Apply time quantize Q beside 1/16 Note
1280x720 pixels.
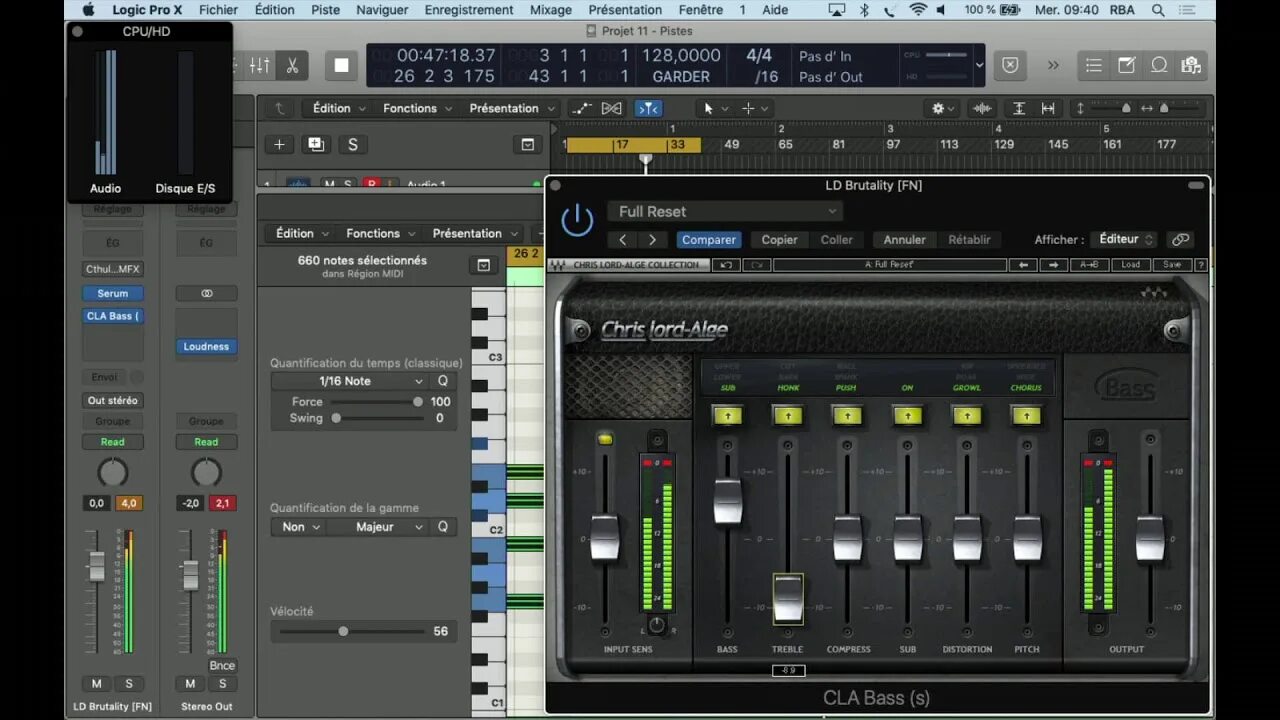tap(443, 381)
